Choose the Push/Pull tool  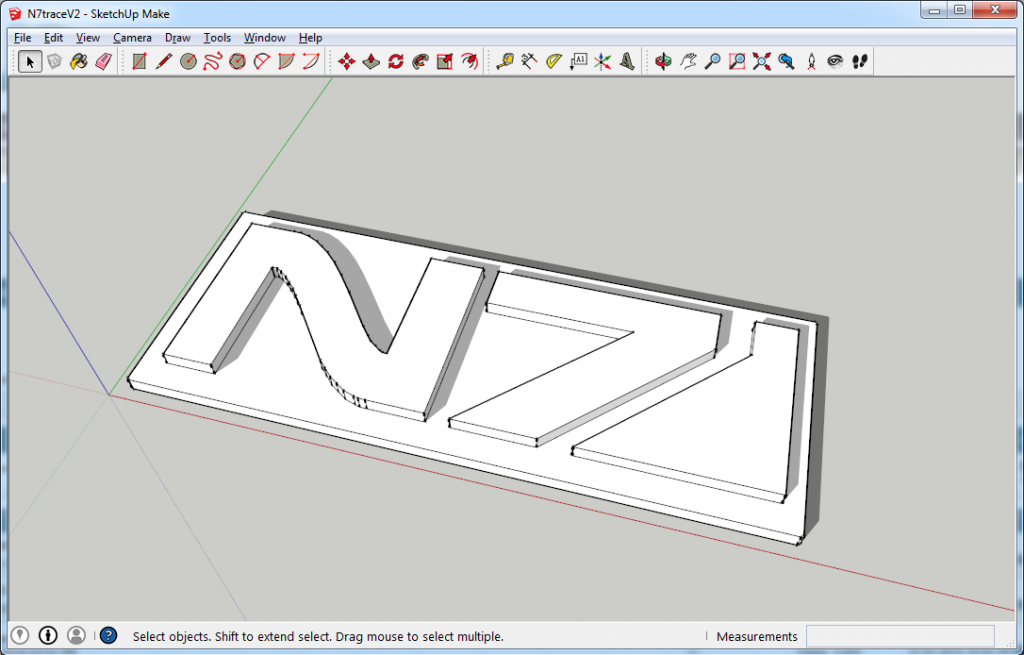click(x=371, y=62)
